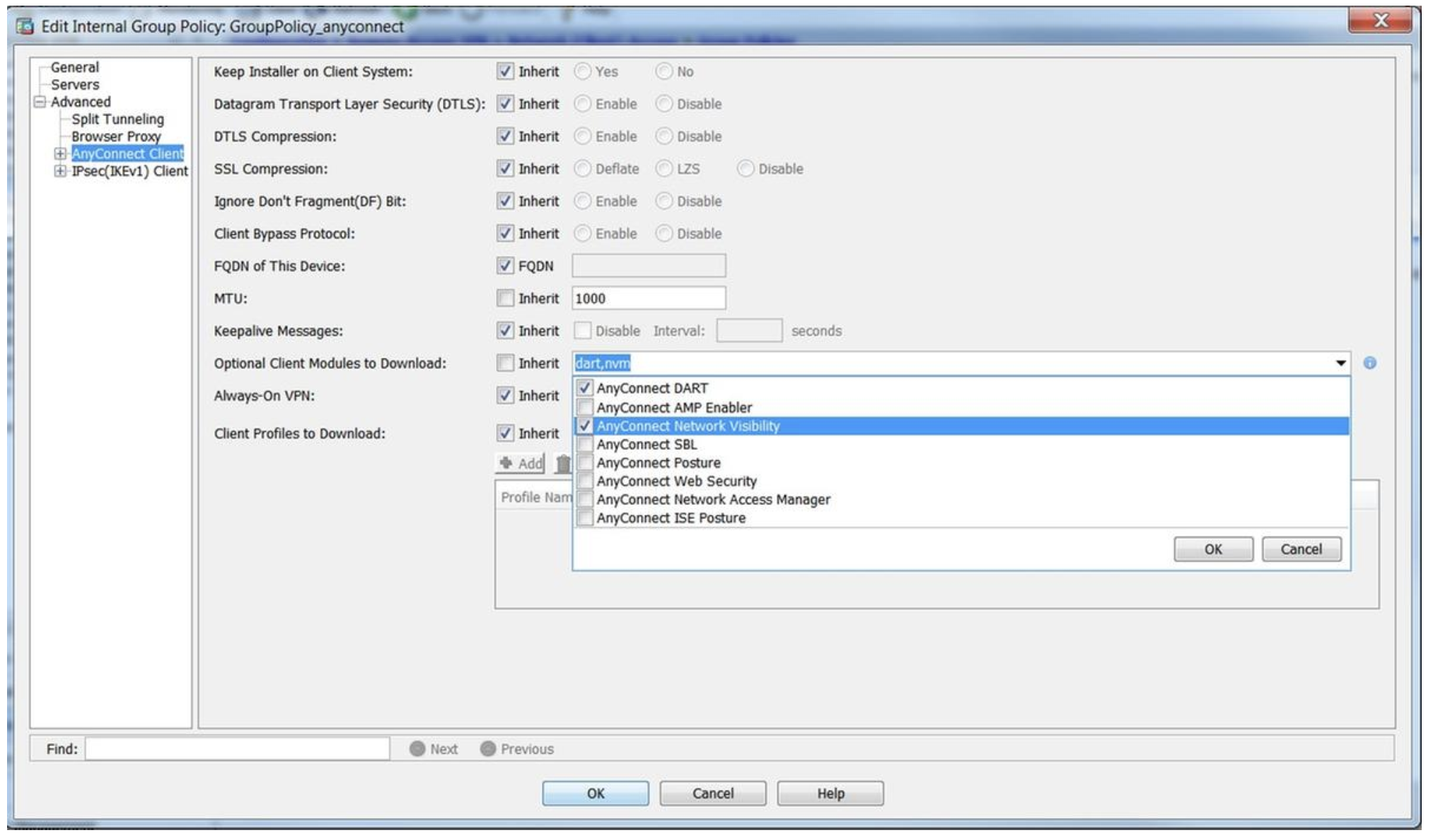Open the Optional Client Modules dropdown arrow
Screen dimensions: 1433x840
click(1340, 363)
